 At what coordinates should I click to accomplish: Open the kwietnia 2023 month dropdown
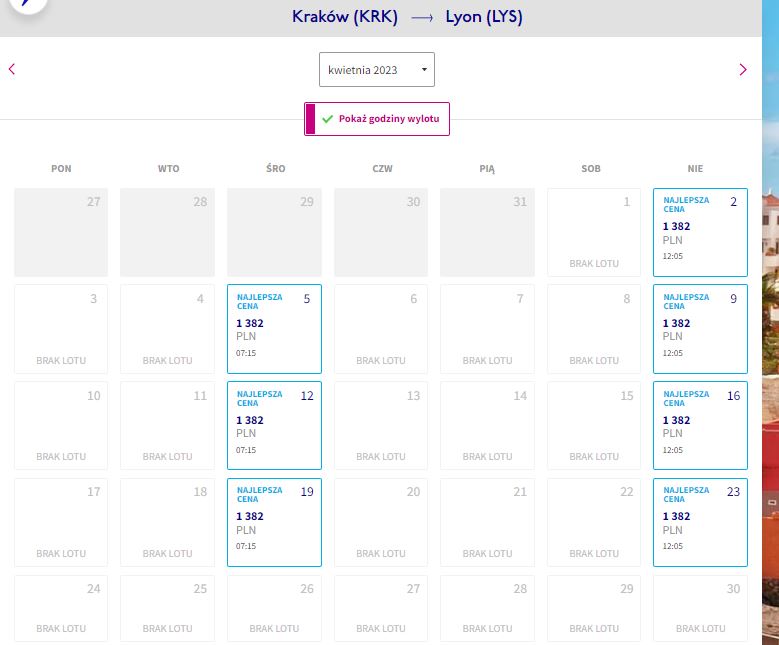[377, 70]
